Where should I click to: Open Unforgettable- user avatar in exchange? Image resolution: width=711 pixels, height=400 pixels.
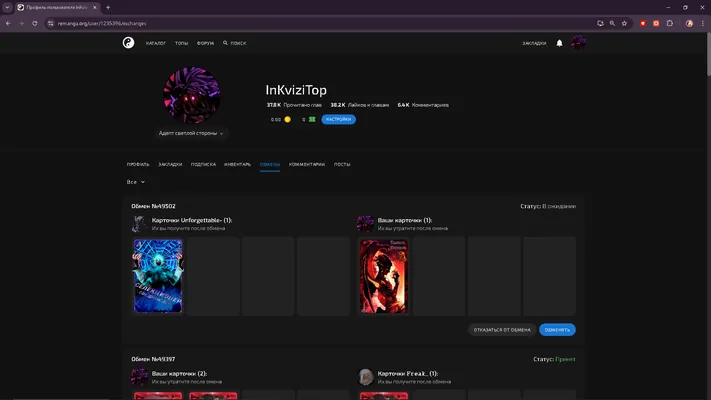139,224
